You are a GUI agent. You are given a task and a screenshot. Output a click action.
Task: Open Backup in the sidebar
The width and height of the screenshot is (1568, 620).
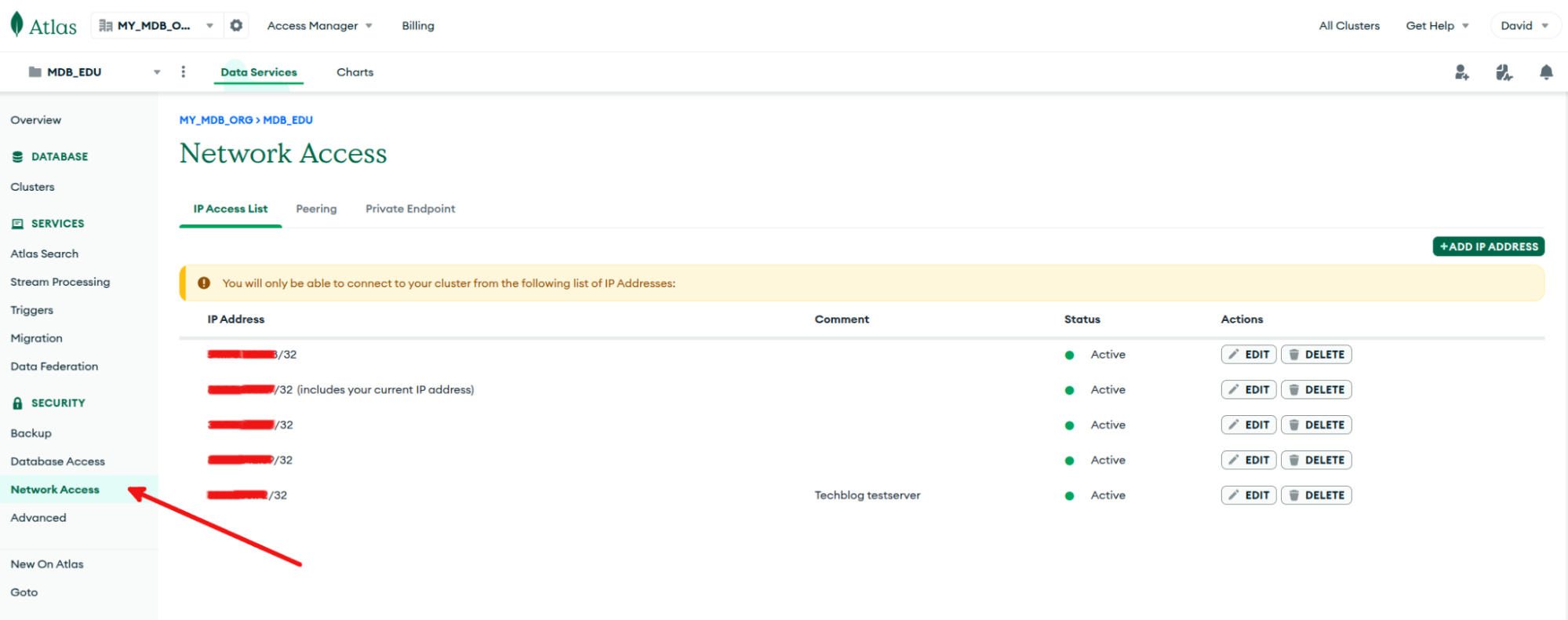tap(31, 433)
